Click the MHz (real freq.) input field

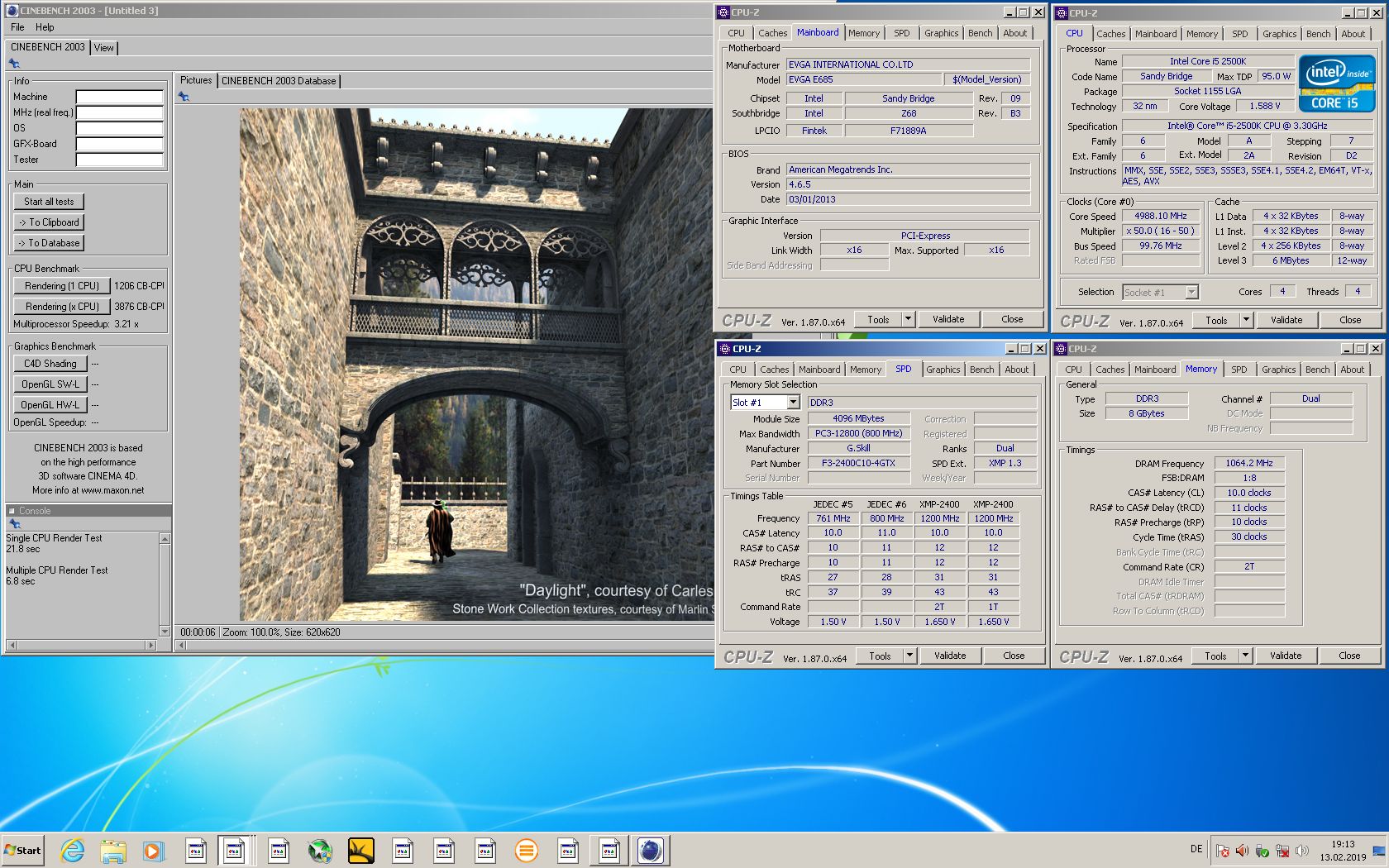point(120,112)
